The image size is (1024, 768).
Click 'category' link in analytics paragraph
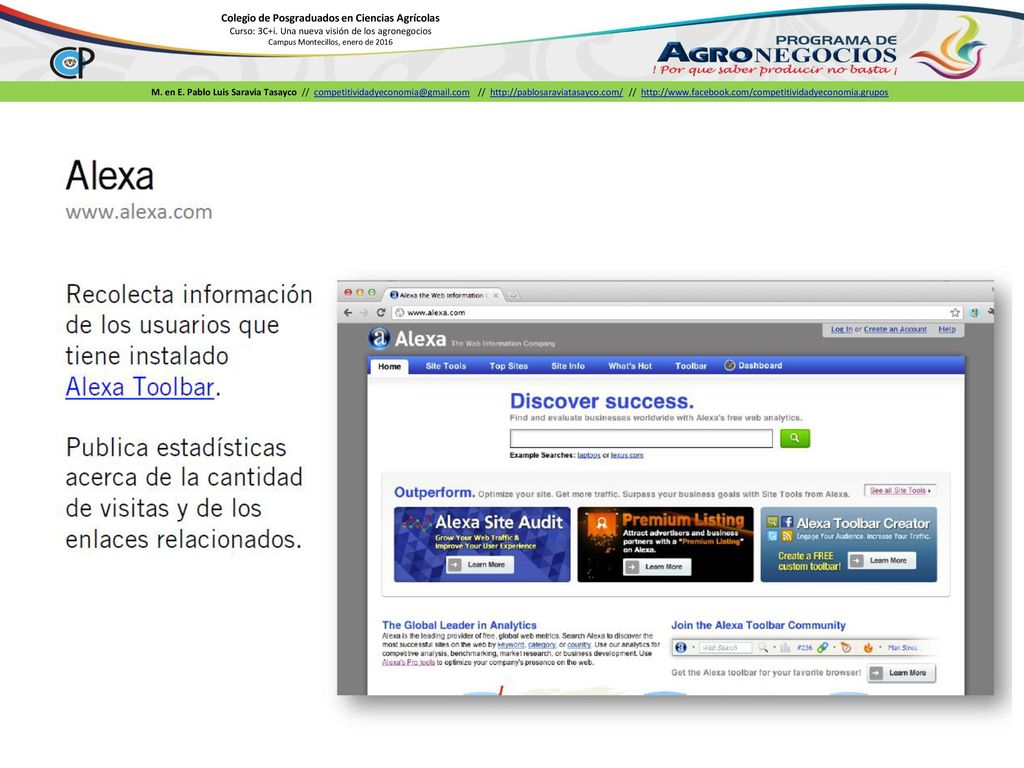click(x=541, y=645)
